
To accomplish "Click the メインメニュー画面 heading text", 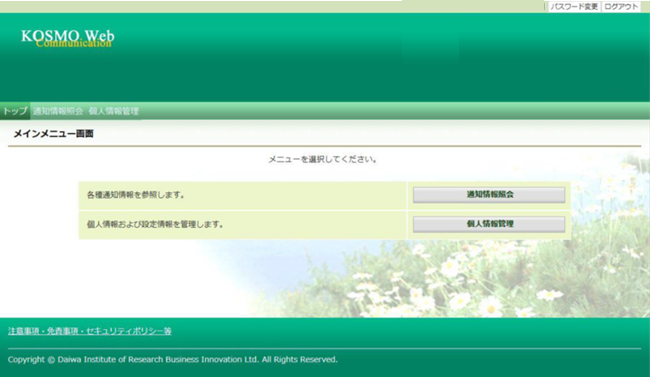I will [x=53, y=134].
